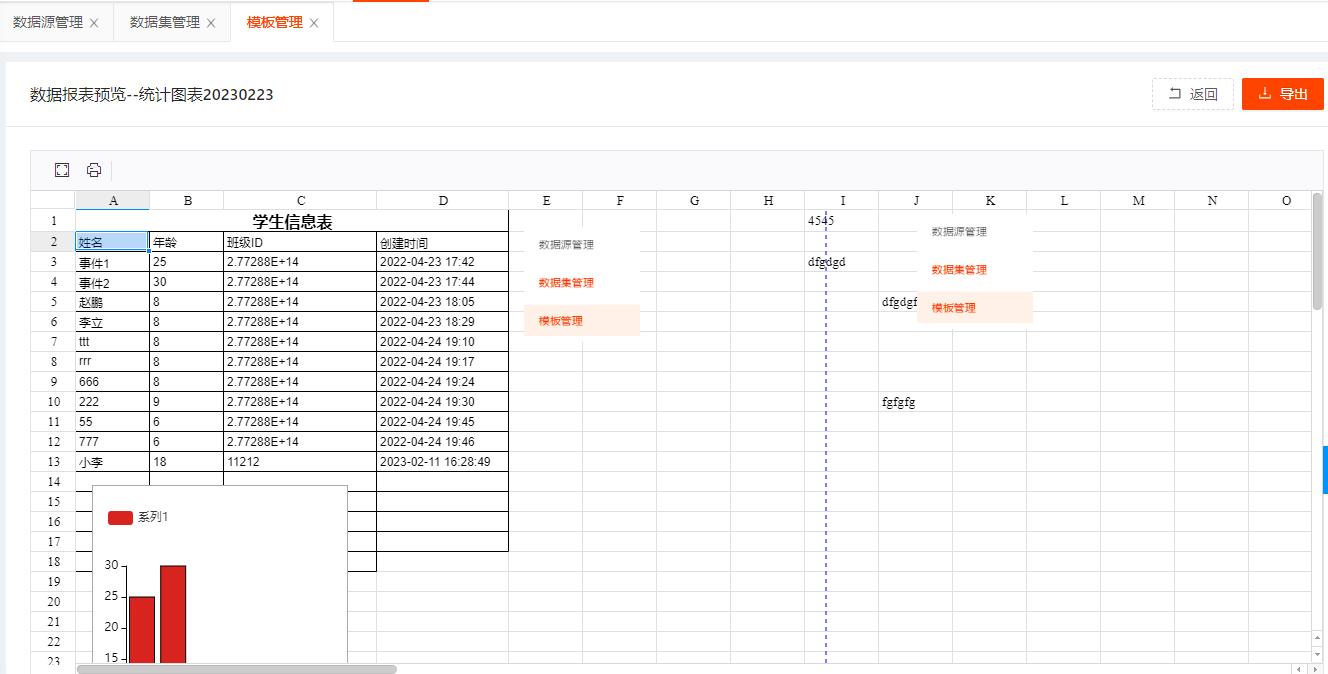Click the orange 导出 export button
The height and width of the screenshot is (674, 1328).
click(x=1283, y=94)
